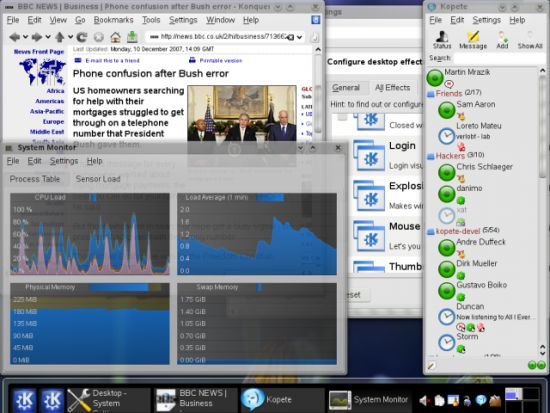Viewport: 550px width, 413px height.
Task: Click Kopete Message toolbar icon
Action: click(473, 40)
